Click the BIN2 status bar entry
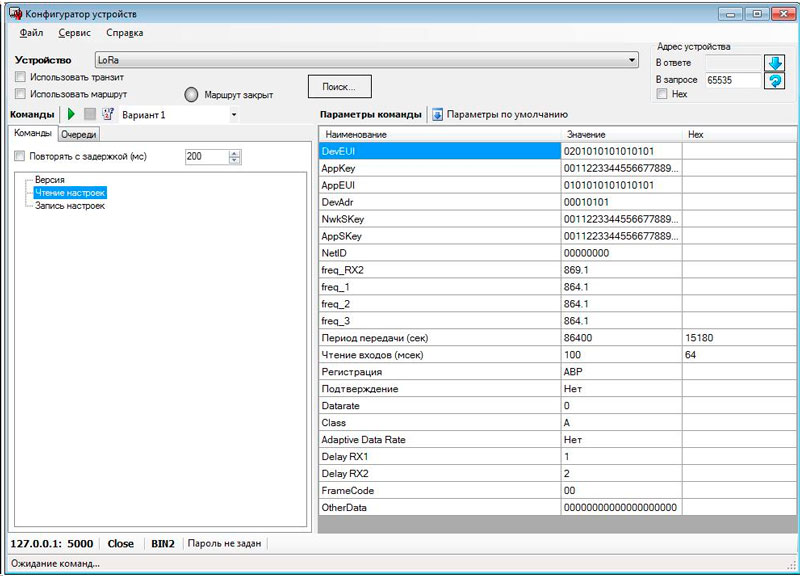Viewport: 800px width, 576px height. (163, 544)
